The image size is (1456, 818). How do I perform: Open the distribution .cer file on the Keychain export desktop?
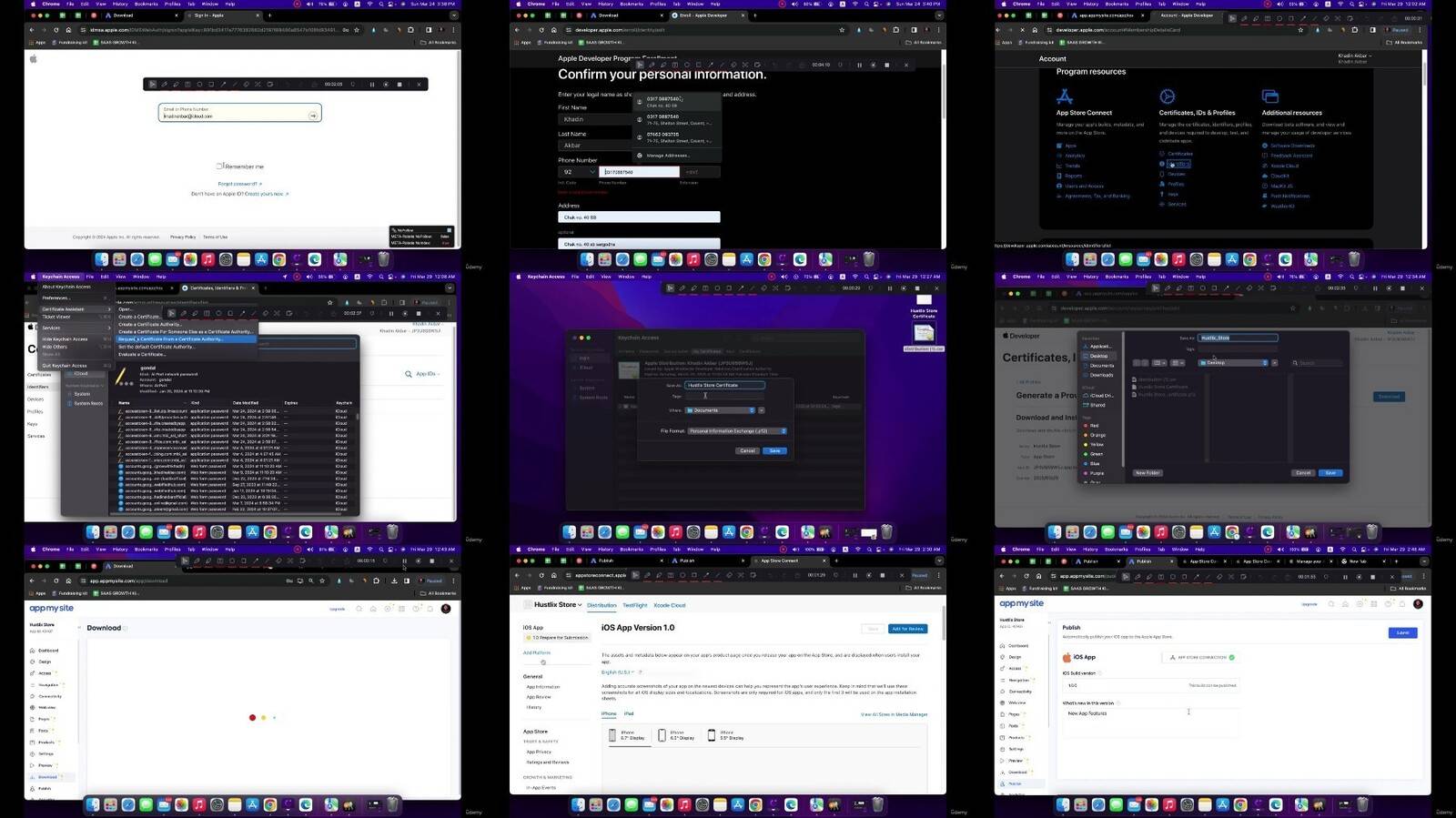(924, 335)
